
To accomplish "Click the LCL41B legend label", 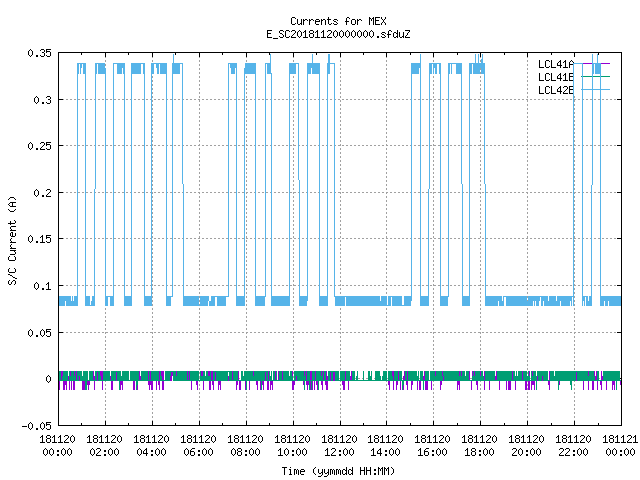I will click(556, 77).
